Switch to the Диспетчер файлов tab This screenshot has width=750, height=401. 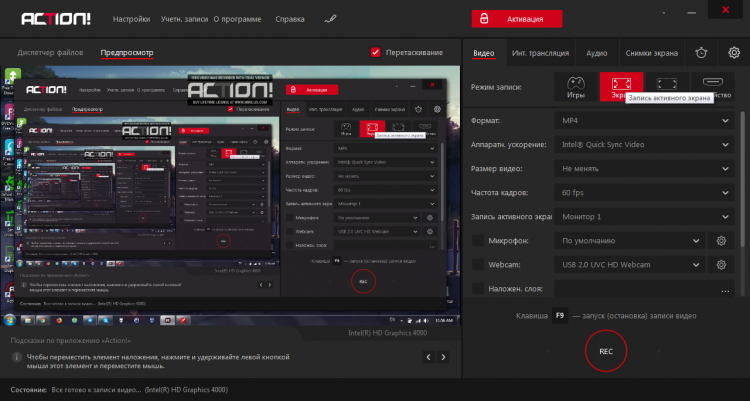pos(50,53)
